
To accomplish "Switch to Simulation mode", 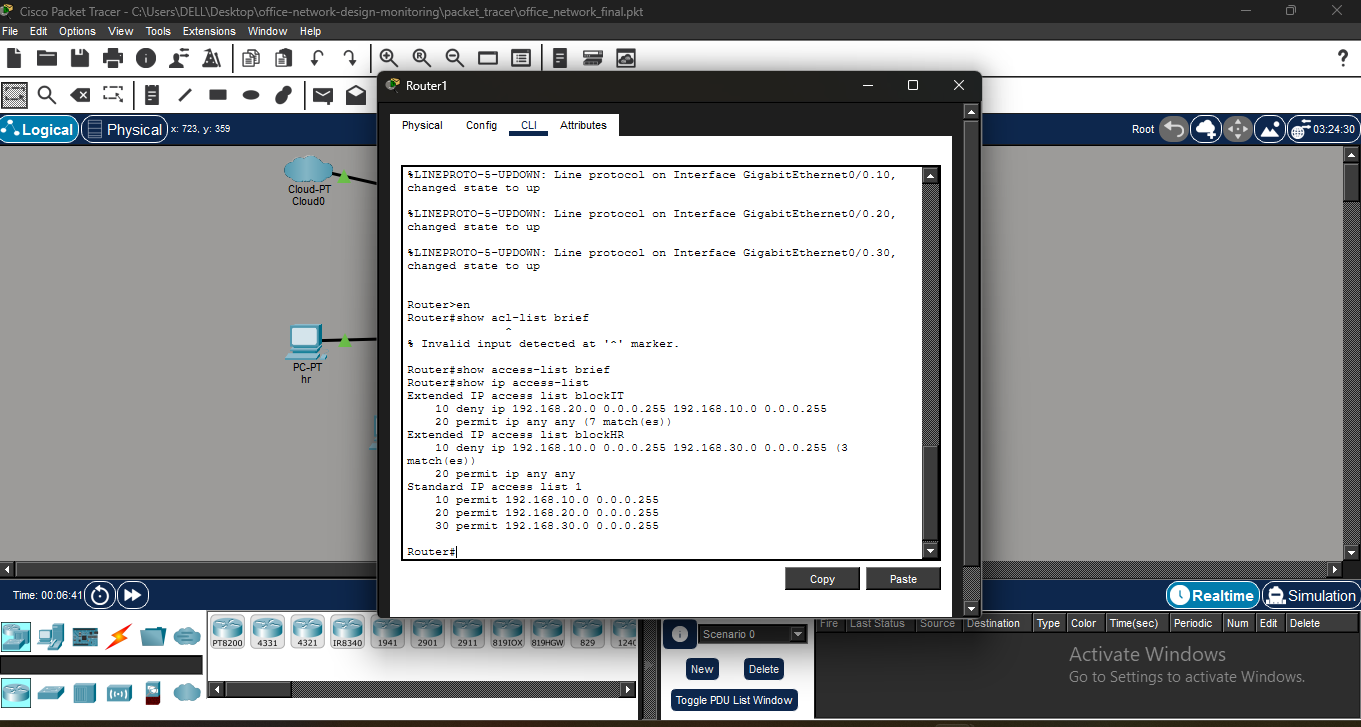I will 1309,595.
